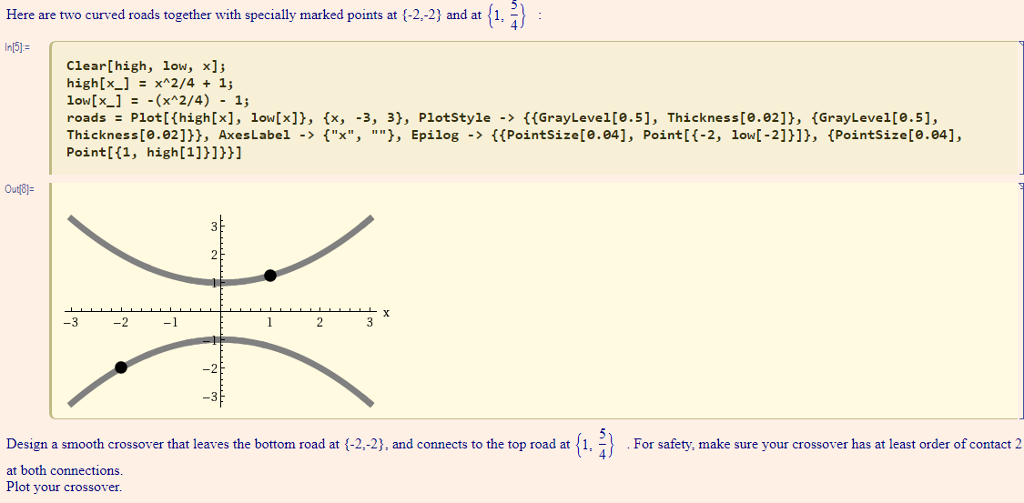The height and width of the screenshot is (503, 1024).
Task: Click the 'at both connections.' line
Action: [65, 470]
